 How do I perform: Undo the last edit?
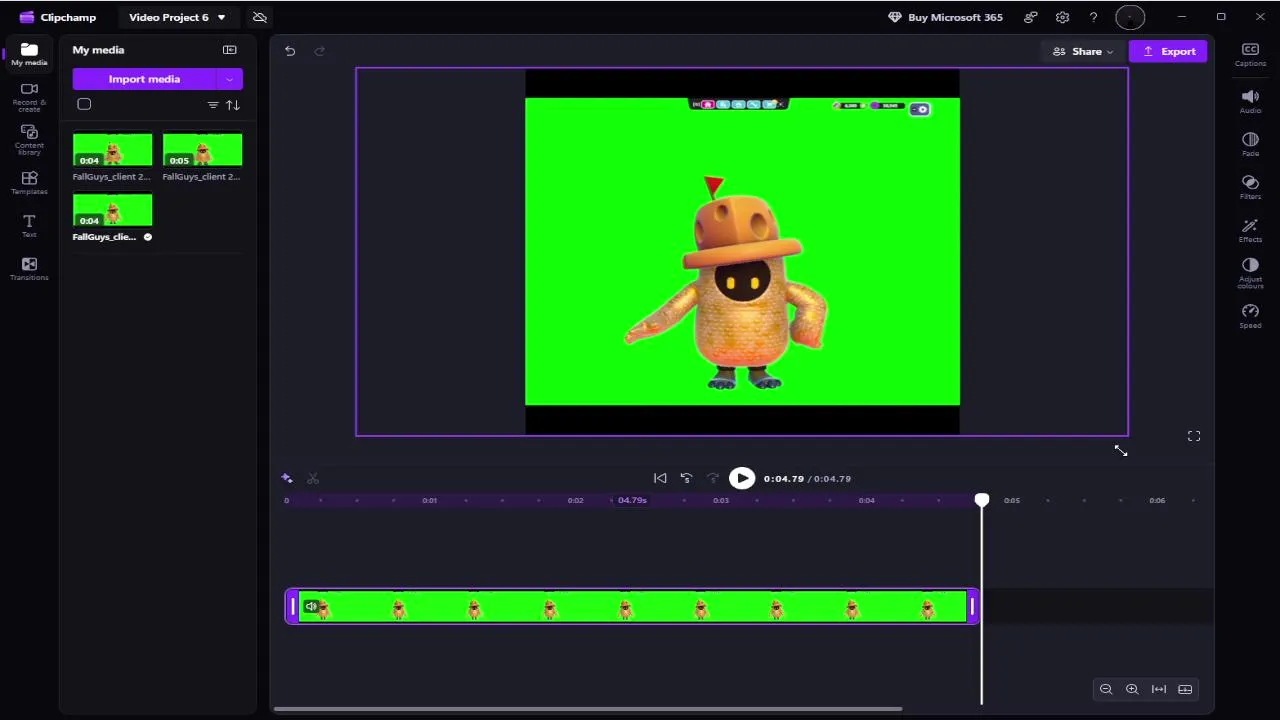tap(290, 51)
